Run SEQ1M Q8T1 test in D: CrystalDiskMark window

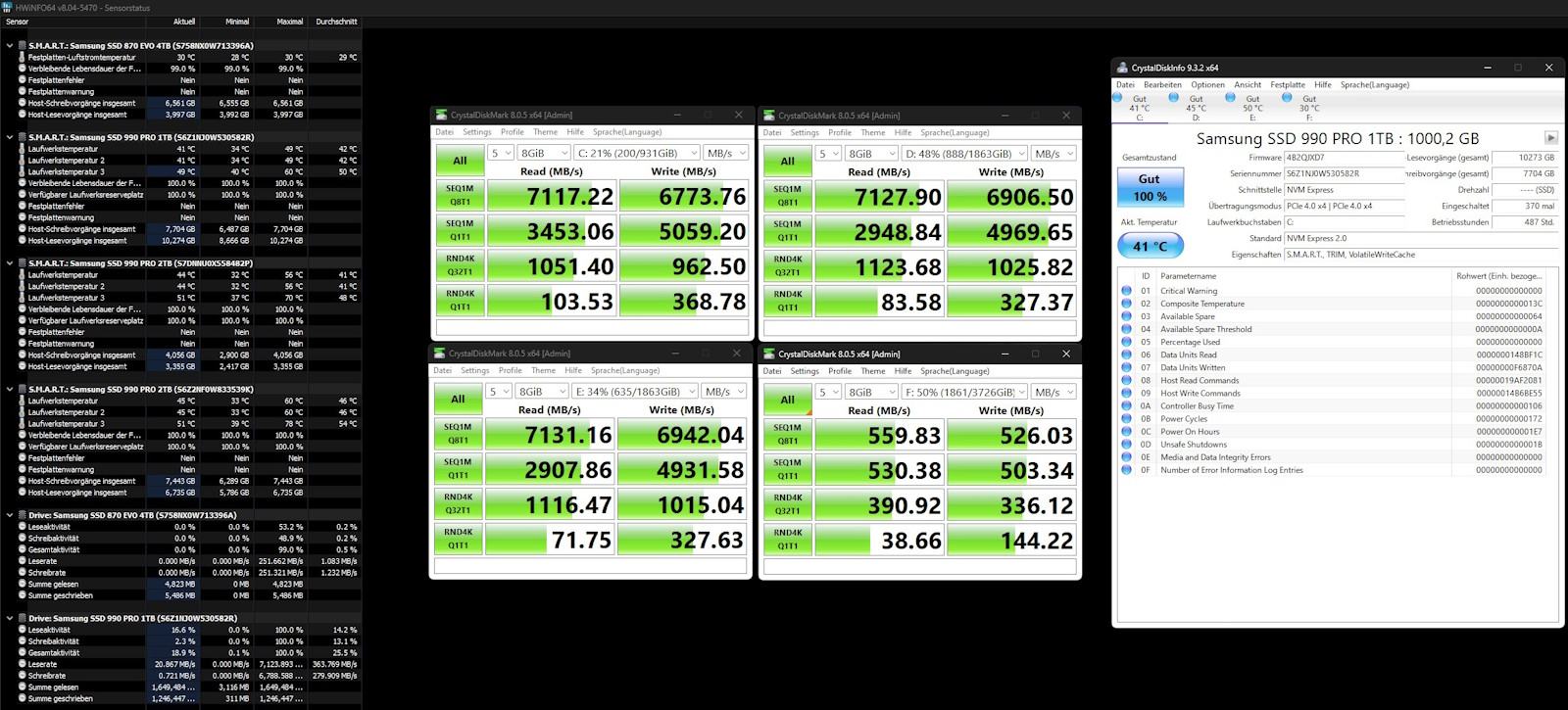[x=788, y=196]
